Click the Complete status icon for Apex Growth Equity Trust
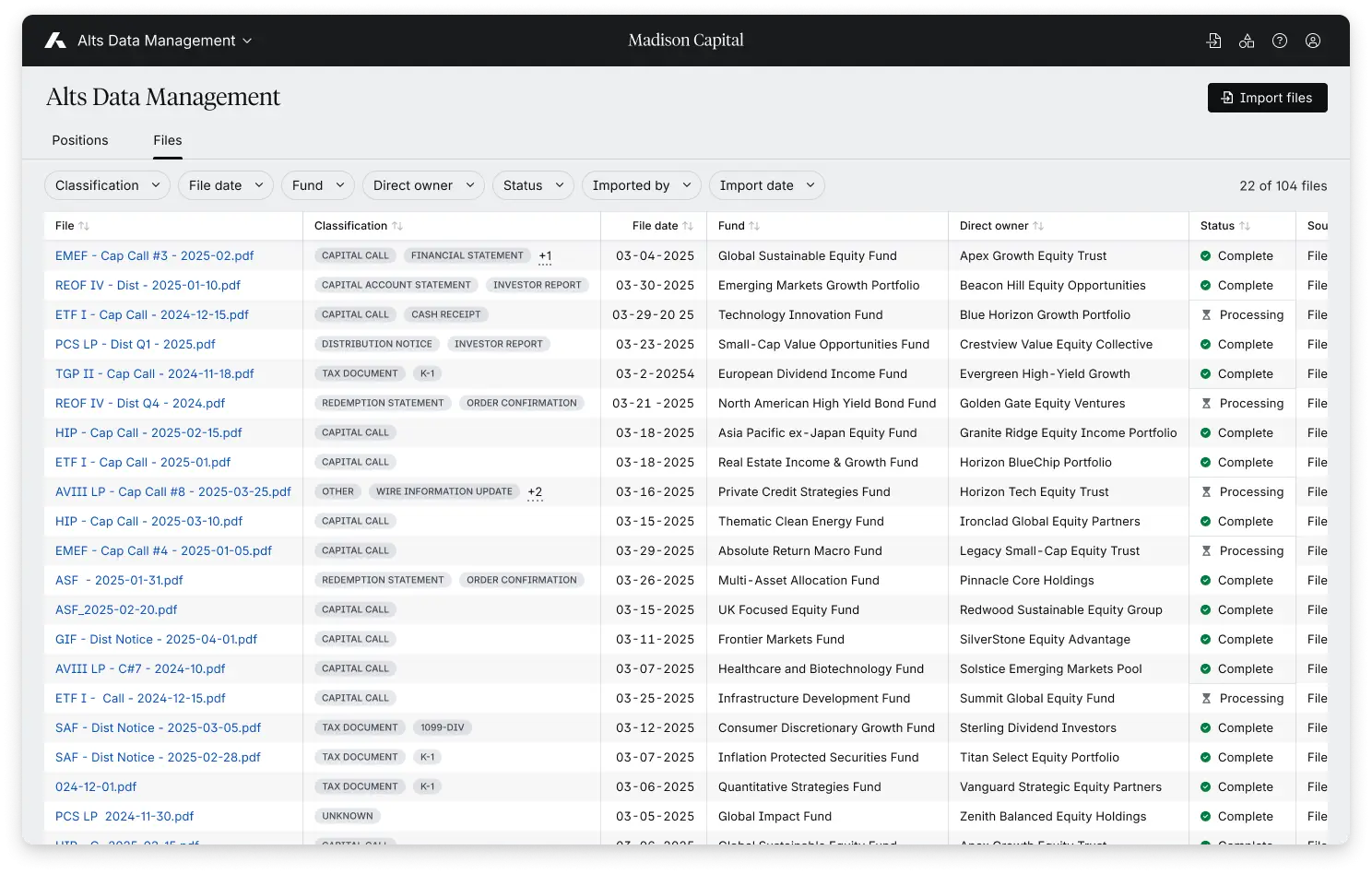Screen dimensions: 1372x874 pos(1206,256)
